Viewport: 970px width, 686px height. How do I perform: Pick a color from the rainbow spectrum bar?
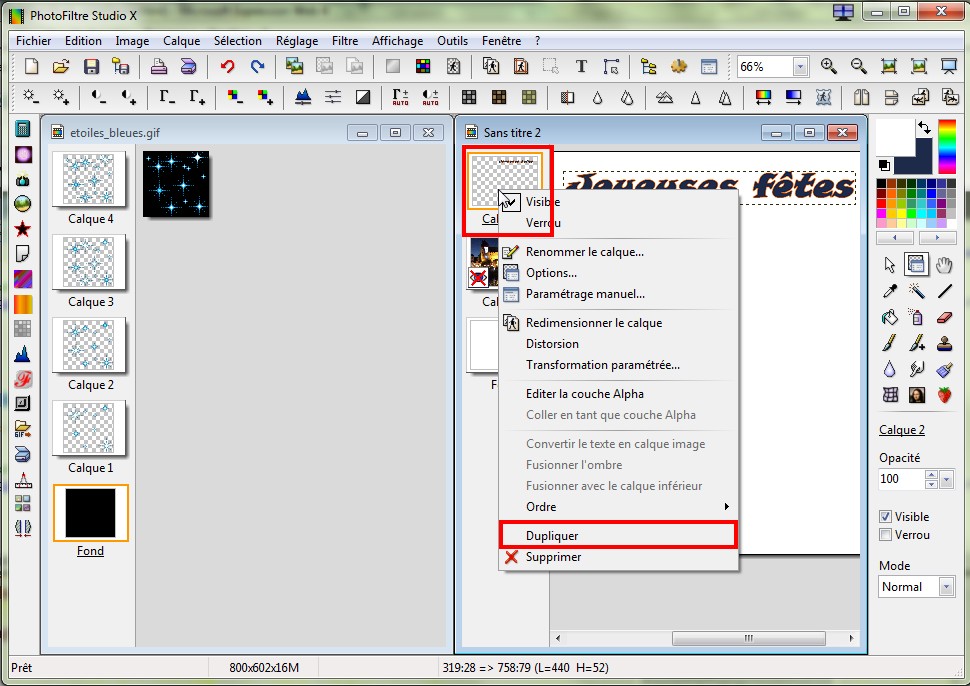[x=947, y=147]
